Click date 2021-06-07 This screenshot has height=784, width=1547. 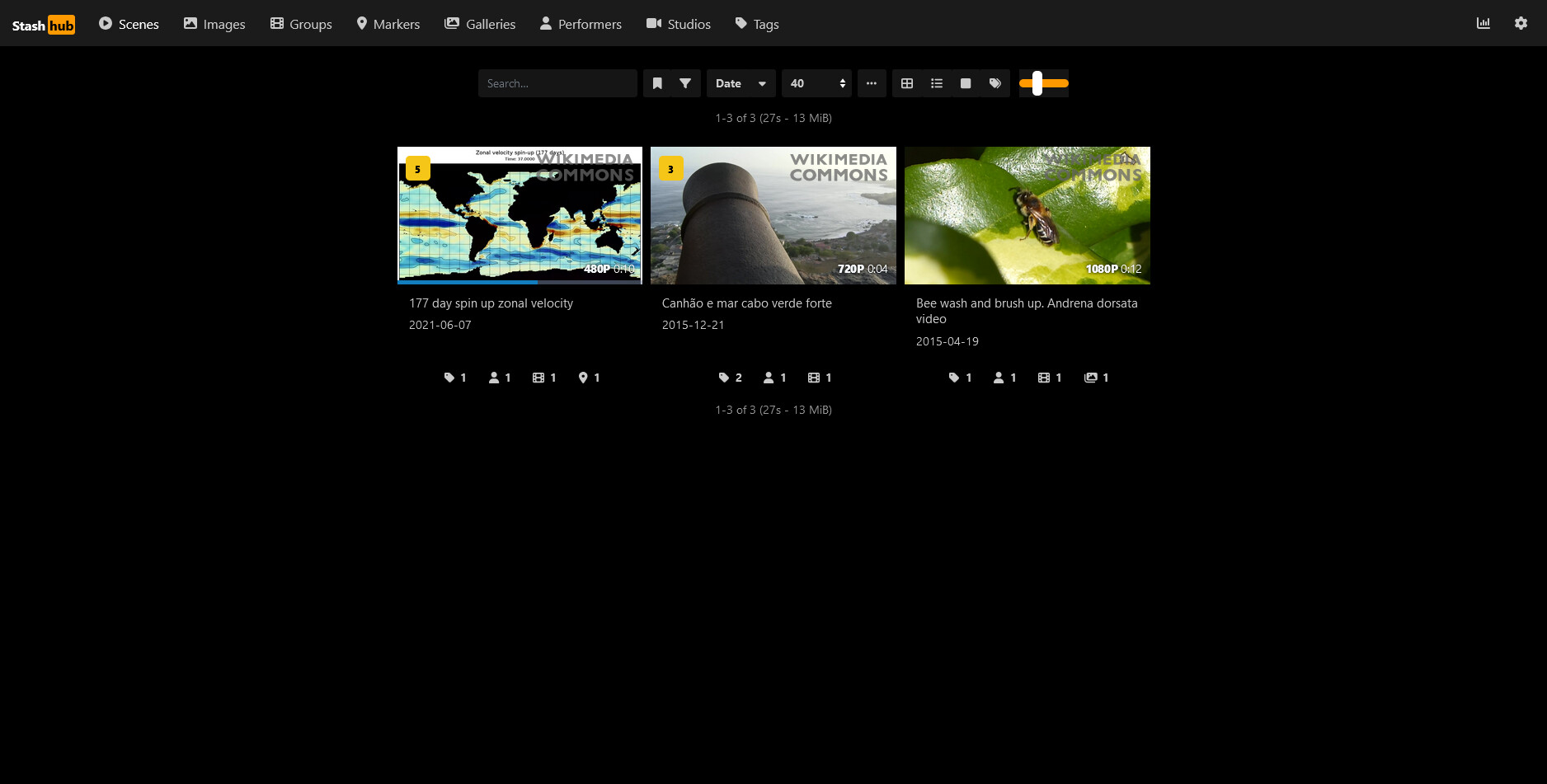pyautogui.click(x=440, y=325)
